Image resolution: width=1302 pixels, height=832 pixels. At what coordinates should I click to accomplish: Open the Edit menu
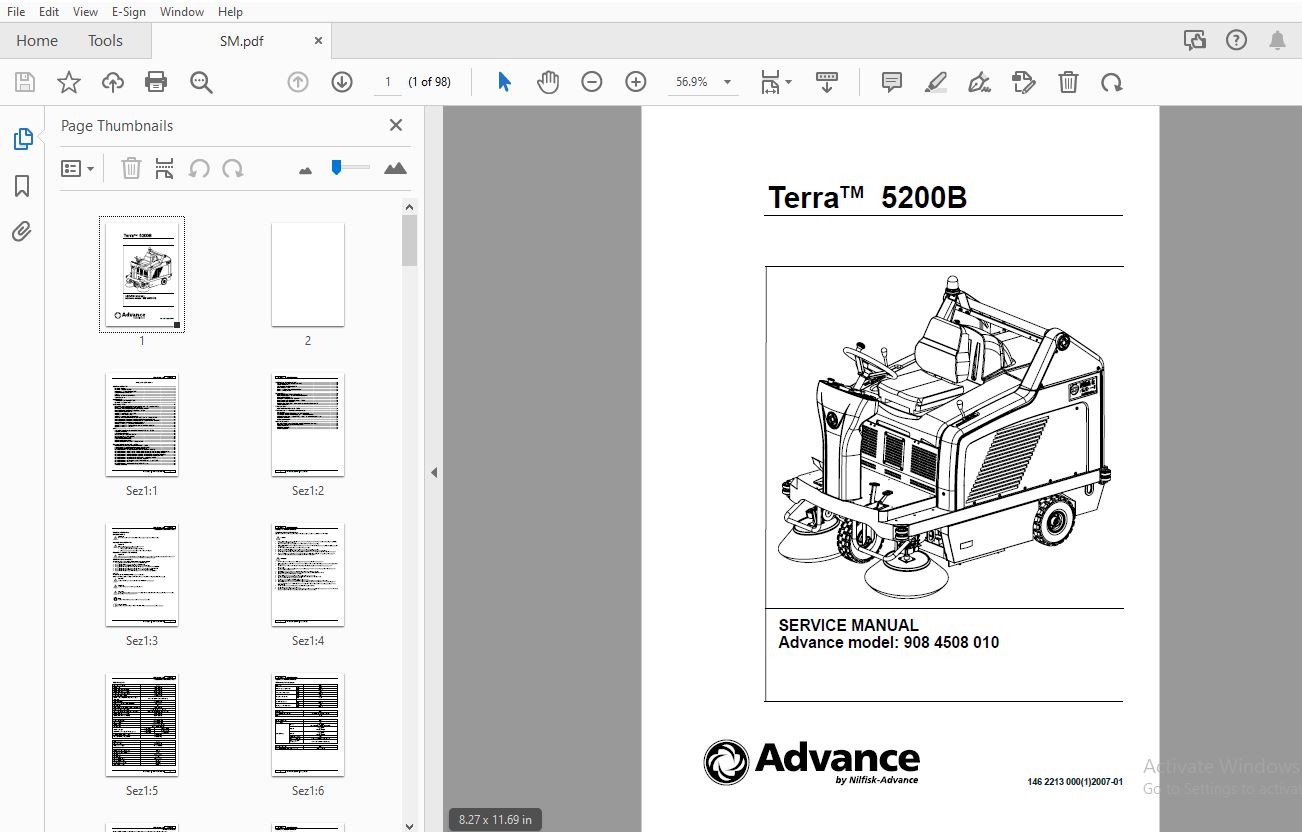pos(49,11)
